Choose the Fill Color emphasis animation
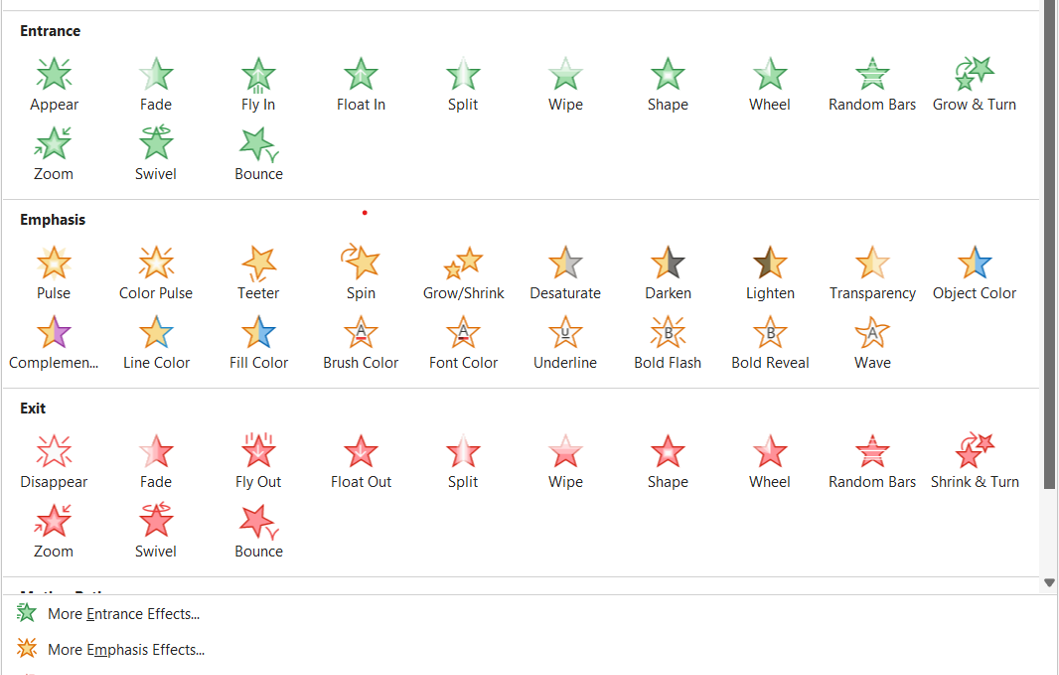The height and width of the screenshot is (675, 1059). click(258, 342)
